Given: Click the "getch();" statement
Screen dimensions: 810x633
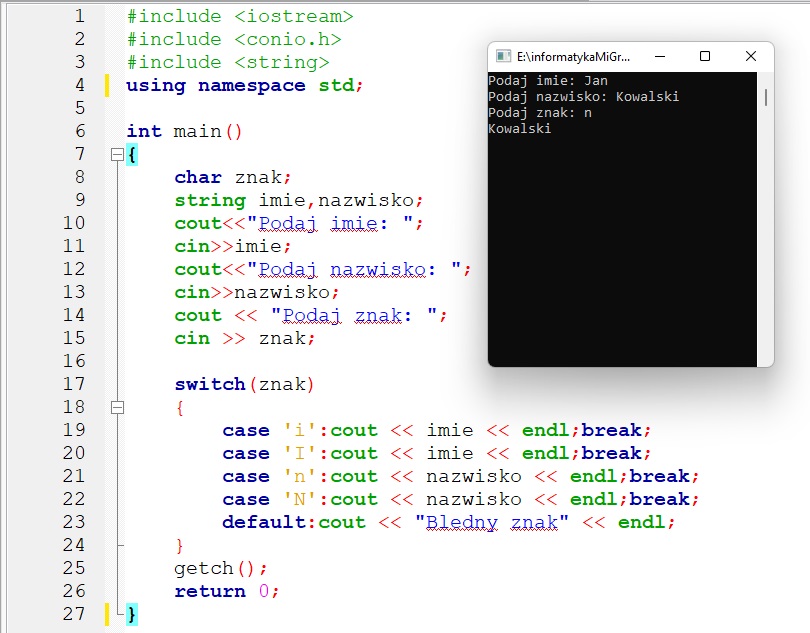Looking at the screenshot, I should pyautogui.click(x=221, y=568).
